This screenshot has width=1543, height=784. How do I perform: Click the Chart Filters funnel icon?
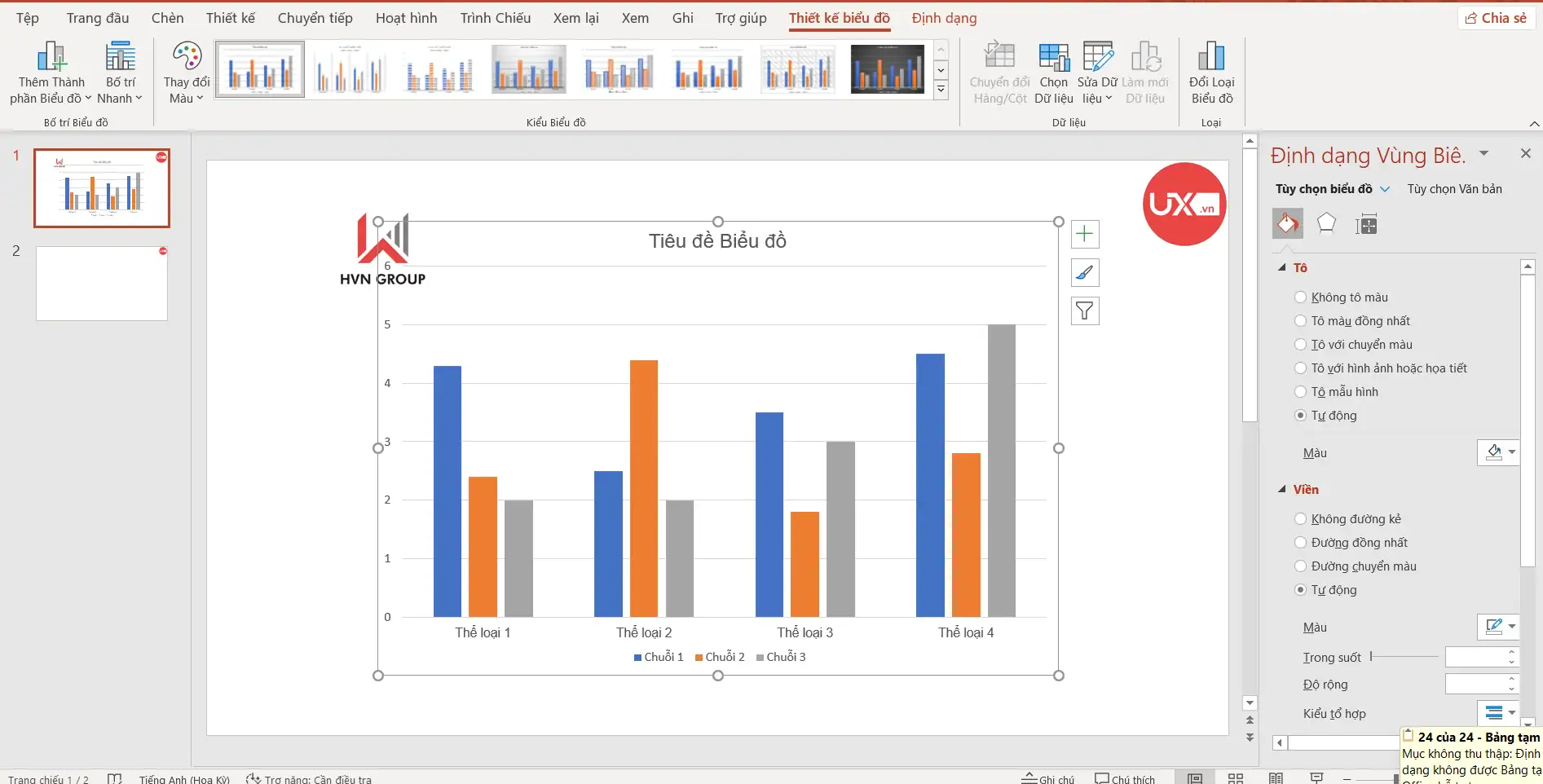[1084, 311]
